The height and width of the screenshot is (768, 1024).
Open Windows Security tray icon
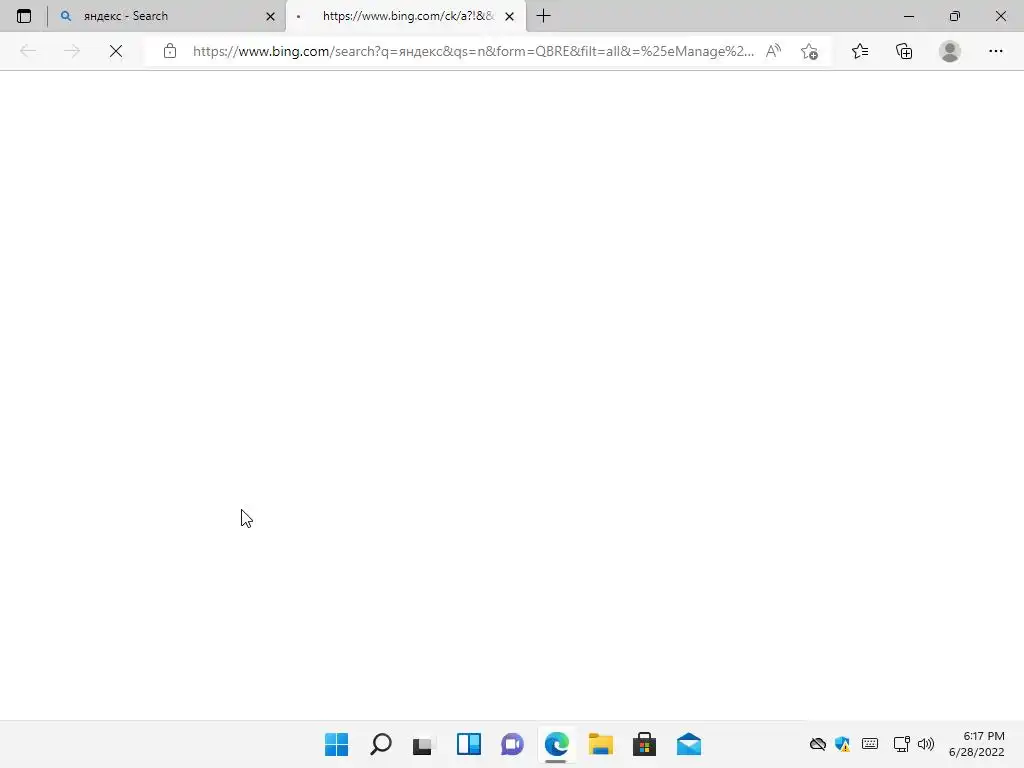(842, 744)
